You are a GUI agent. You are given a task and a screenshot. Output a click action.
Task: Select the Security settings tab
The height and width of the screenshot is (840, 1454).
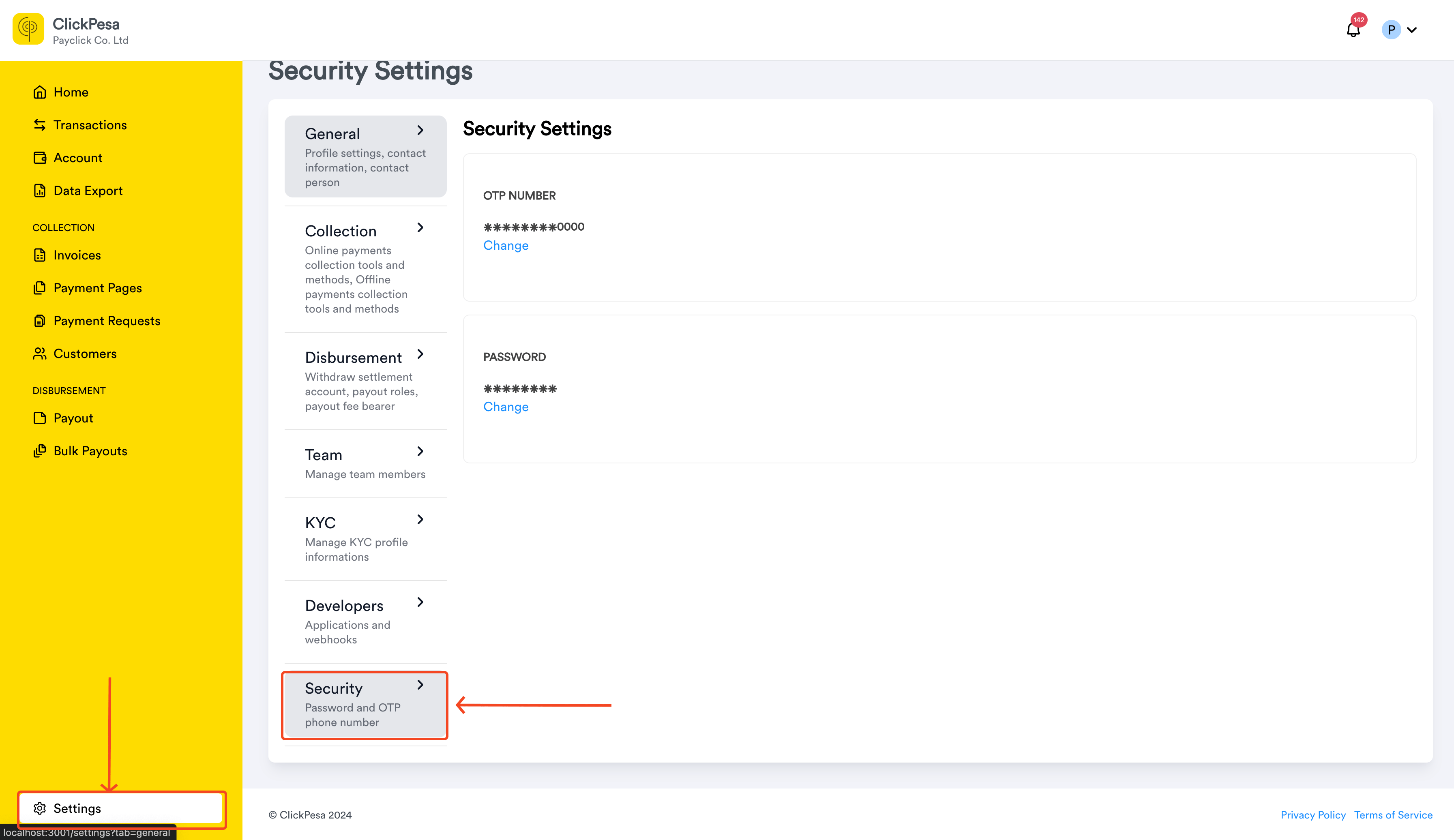365,705
